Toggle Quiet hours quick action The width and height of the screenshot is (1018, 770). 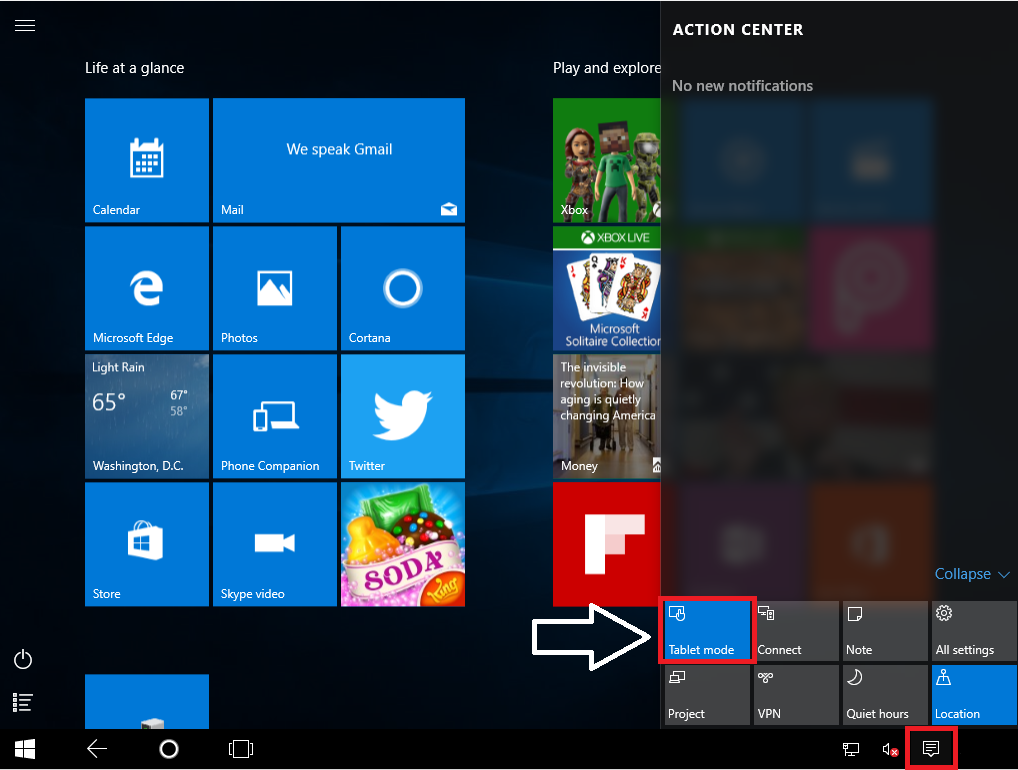pos(885,694)
